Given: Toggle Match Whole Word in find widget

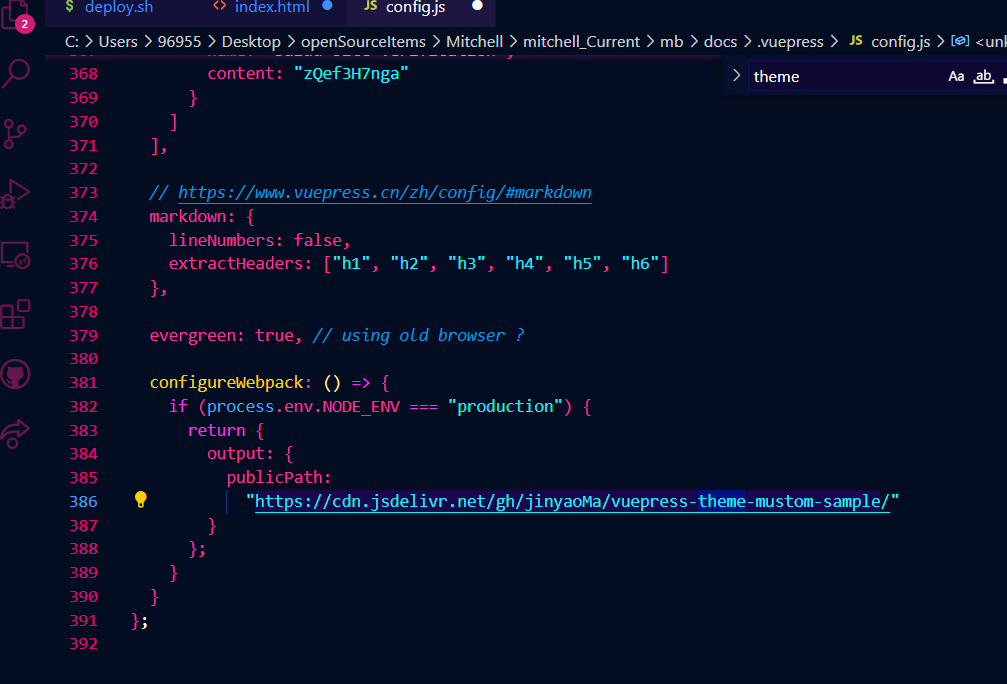Looking at the screenshot, I should [x=984, y=77].
